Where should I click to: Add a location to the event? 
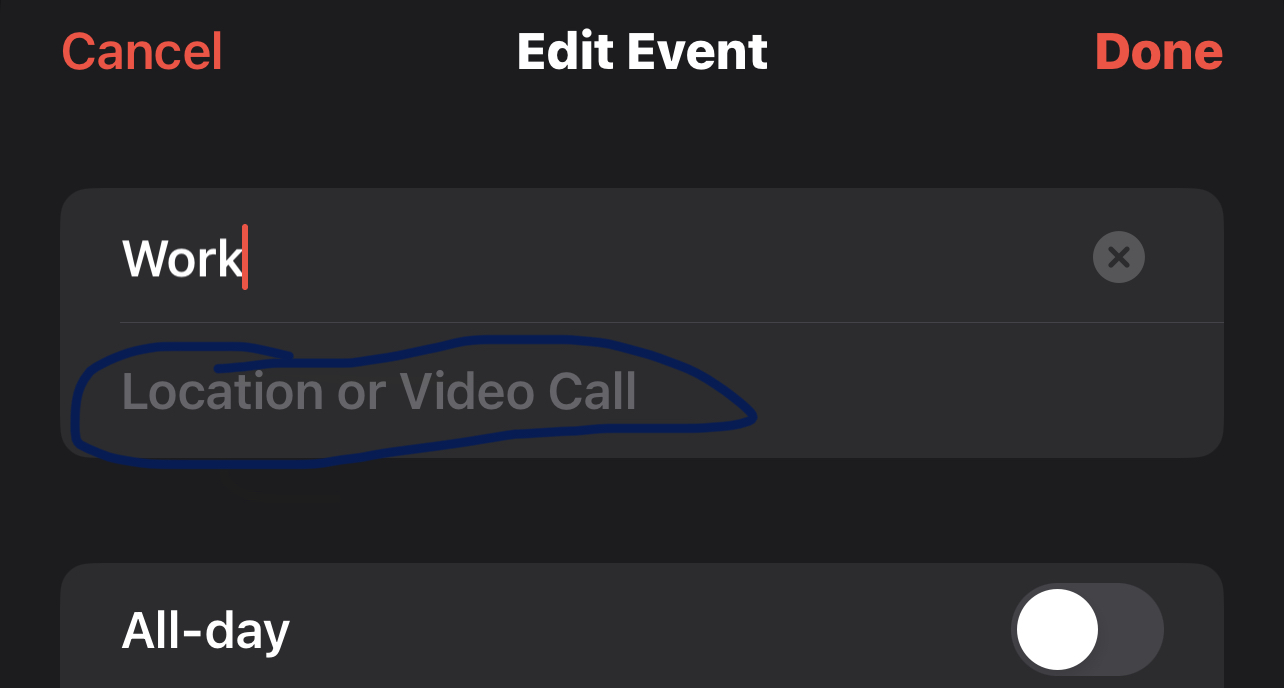378,392
